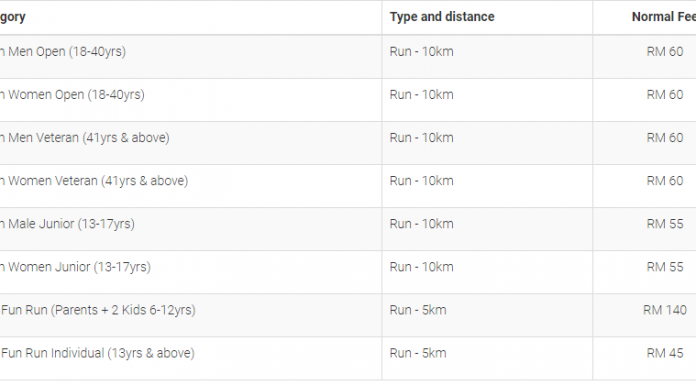The width and height of the screenshot is (696, 385).
Task: Click Fun Run (Parents + 2 Kids 6-12yrs)
Action: point(98,310)
